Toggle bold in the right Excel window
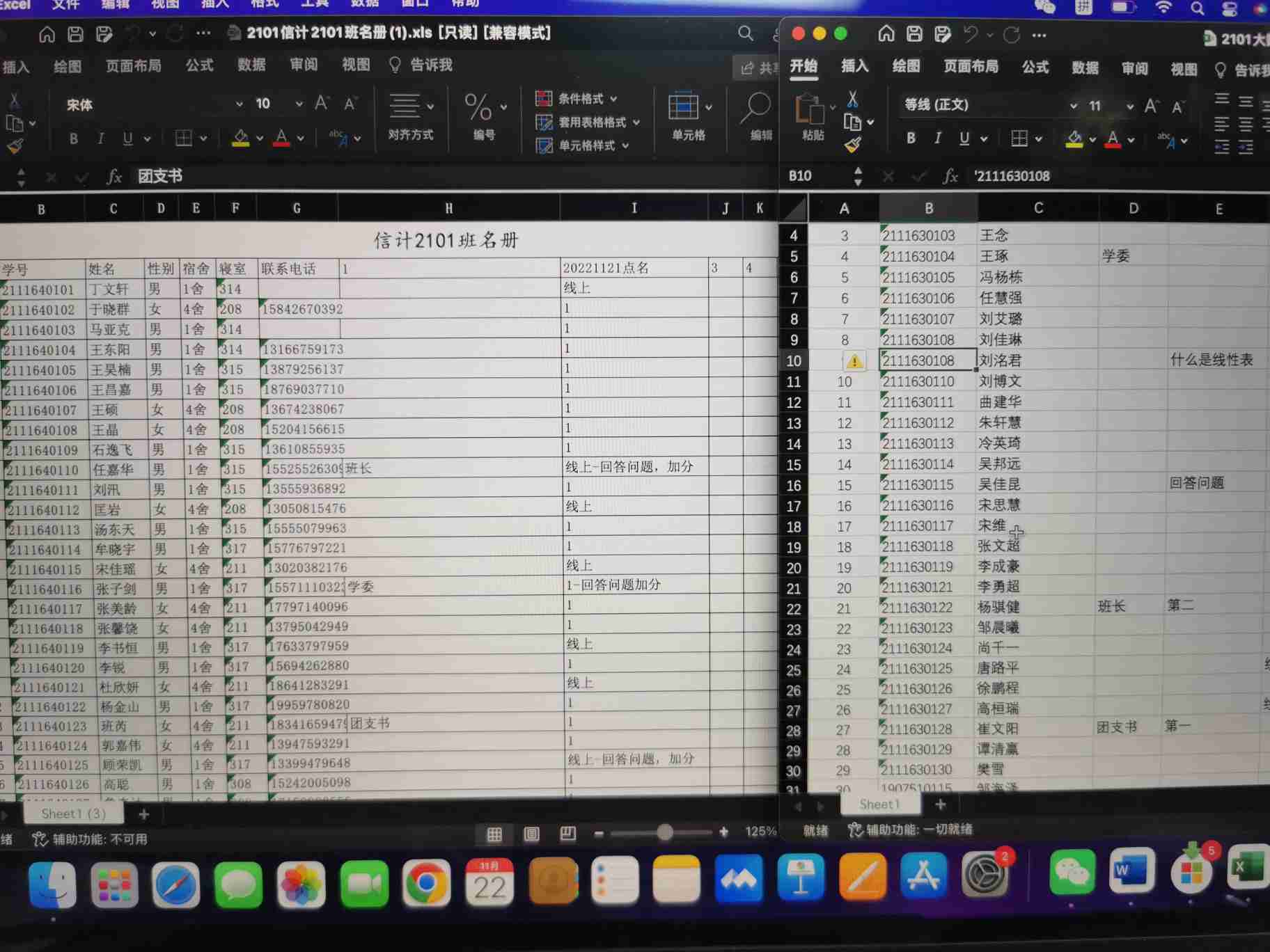 (x=911, y=138)
